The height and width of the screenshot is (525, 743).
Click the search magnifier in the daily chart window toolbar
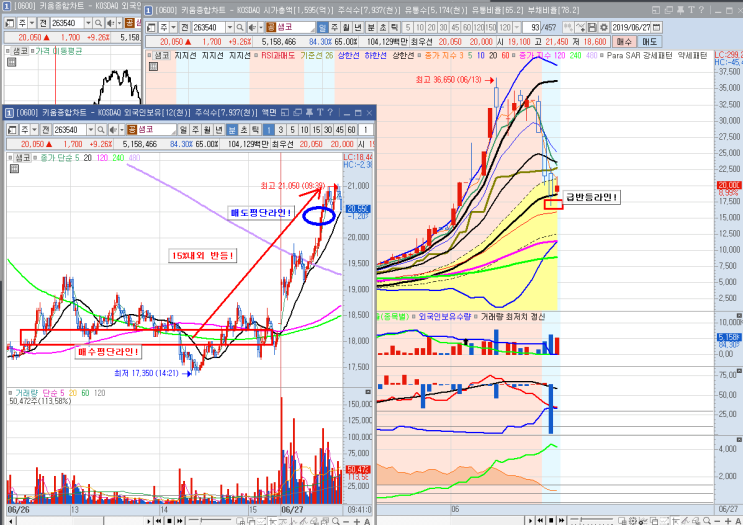[x=240, y=27]
